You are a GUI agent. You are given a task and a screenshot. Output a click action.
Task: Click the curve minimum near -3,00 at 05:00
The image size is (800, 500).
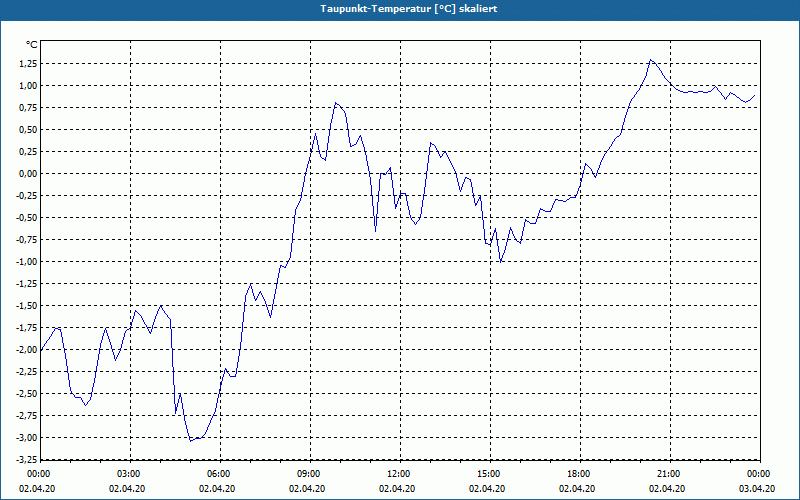click(190, 441)
